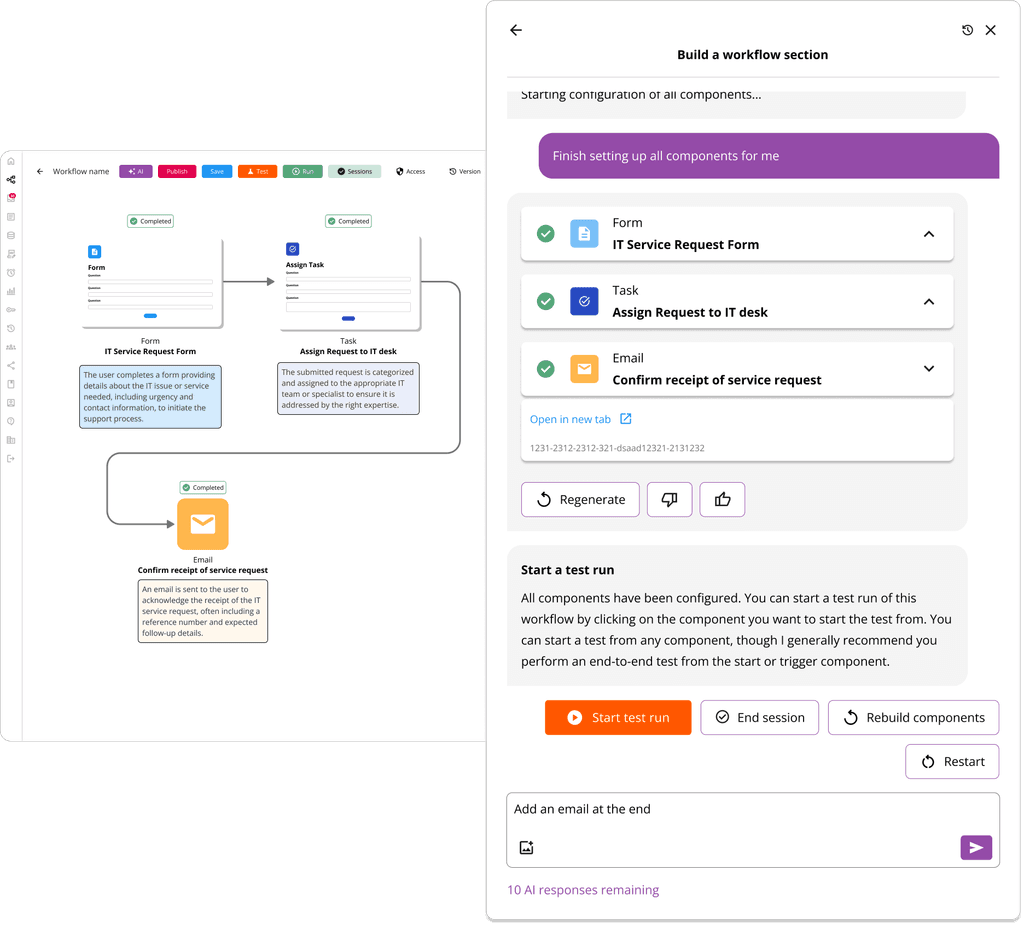
Task: Open the analytics chart icon in the sidebar
Action: point(10,291)
